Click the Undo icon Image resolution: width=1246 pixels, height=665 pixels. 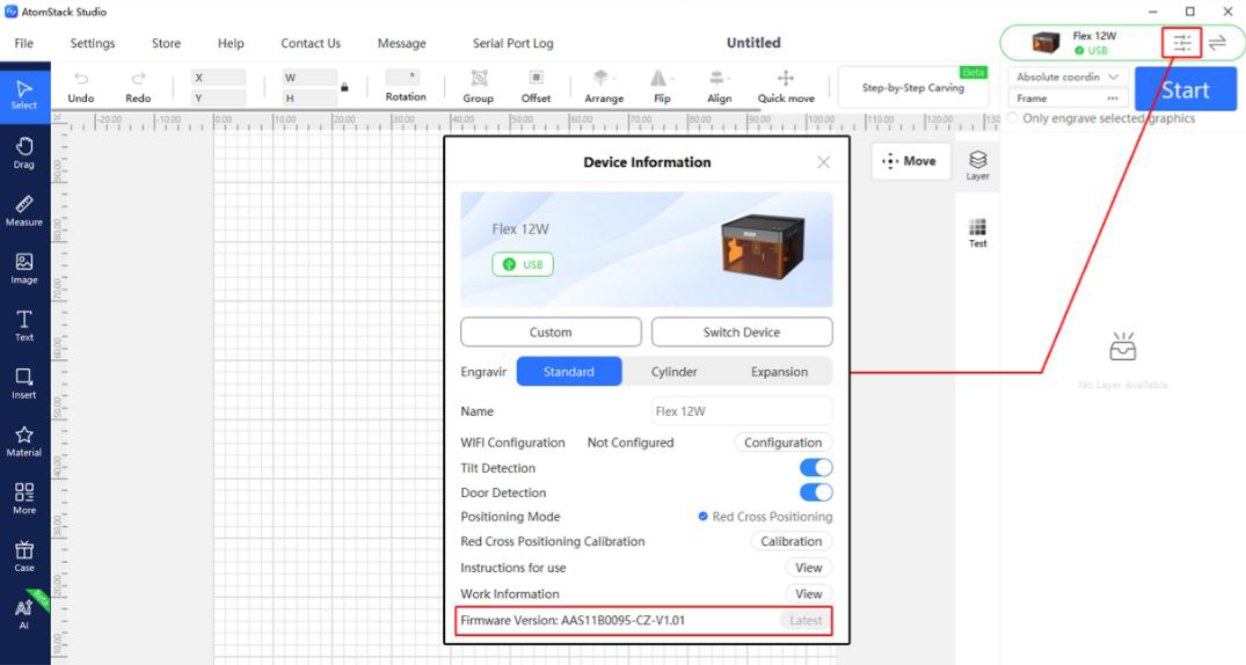[x=81, y=78]
